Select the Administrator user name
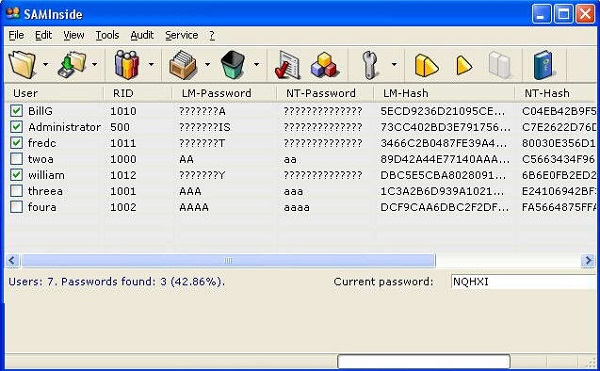The height and width of the screenshot is (371, 600). [x=65, y=127]
